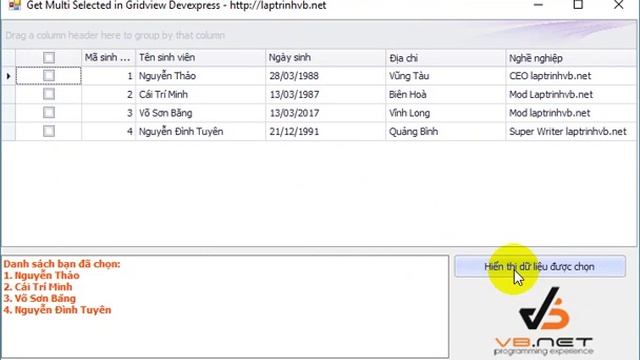Select the Mod Laptrinhvb.net cell for Cái Trí Minh
This screenshot has width=640, height=360.
tap(571, 94)
